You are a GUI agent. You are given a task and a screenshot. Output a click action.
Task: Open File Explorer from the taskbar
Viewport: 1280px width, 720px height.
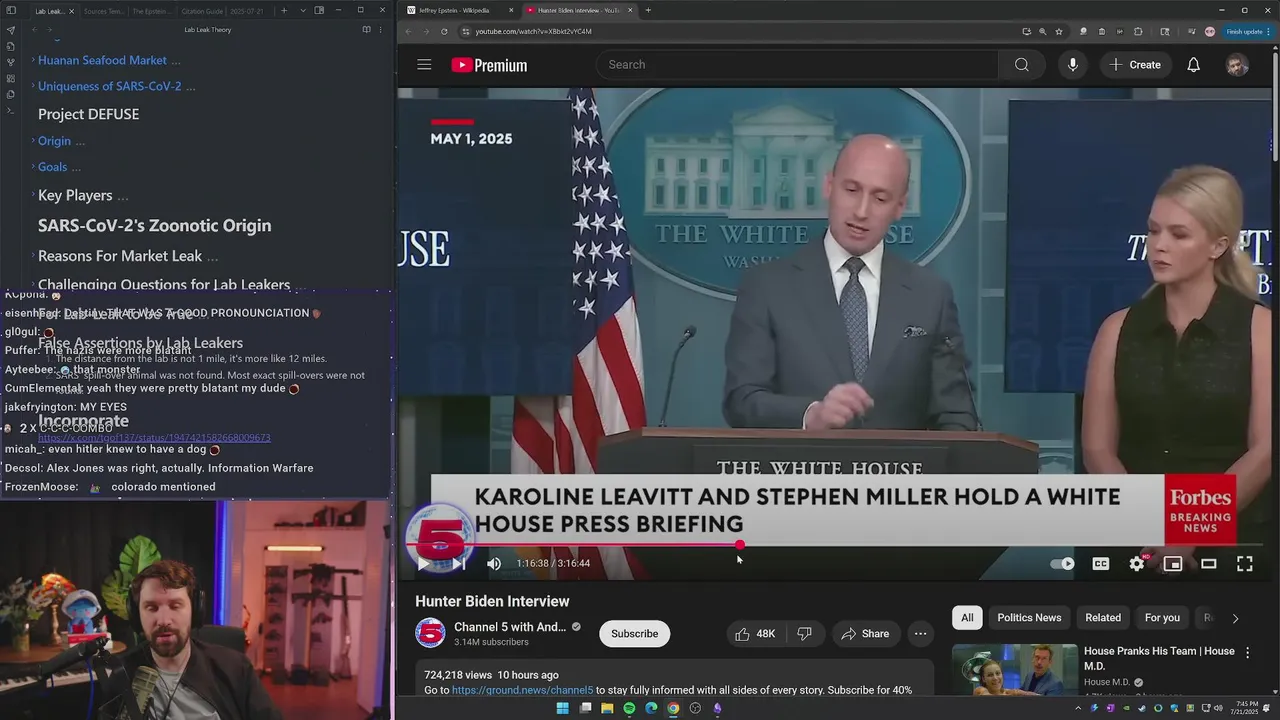(x=607, y=708)
